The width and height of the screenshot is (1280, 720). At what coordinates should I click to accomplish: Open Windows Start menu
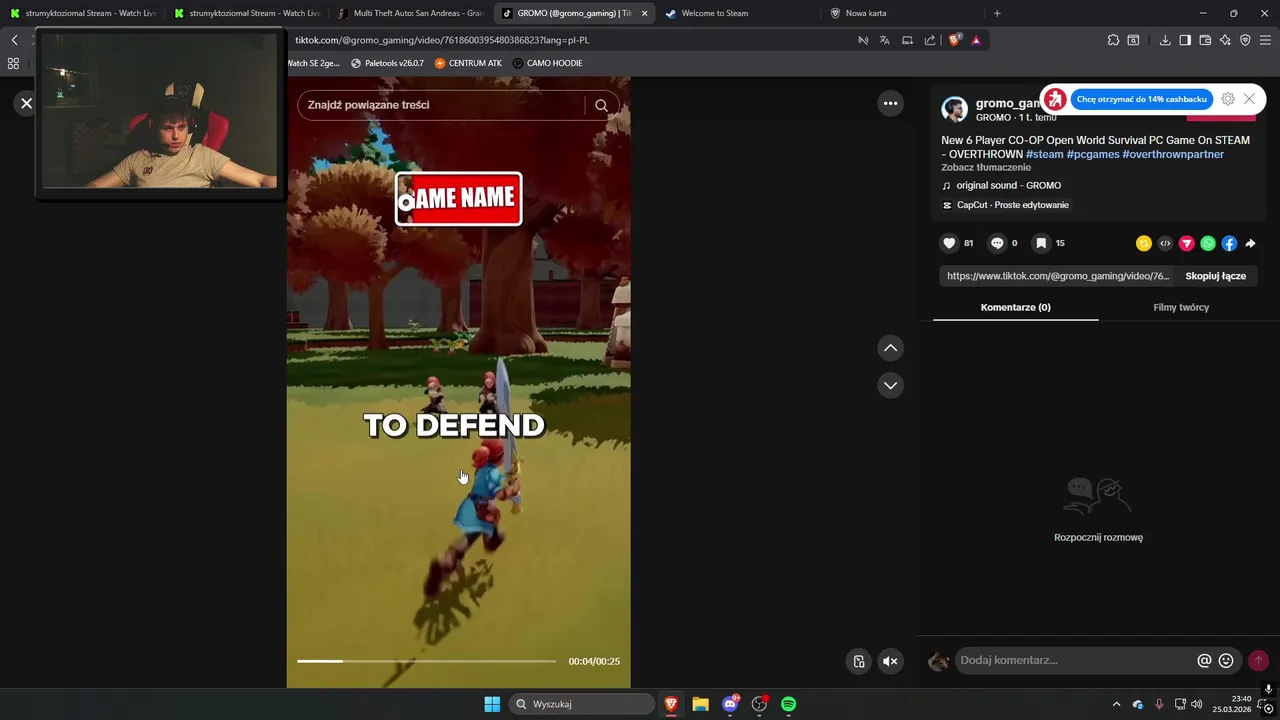point(492,704)
